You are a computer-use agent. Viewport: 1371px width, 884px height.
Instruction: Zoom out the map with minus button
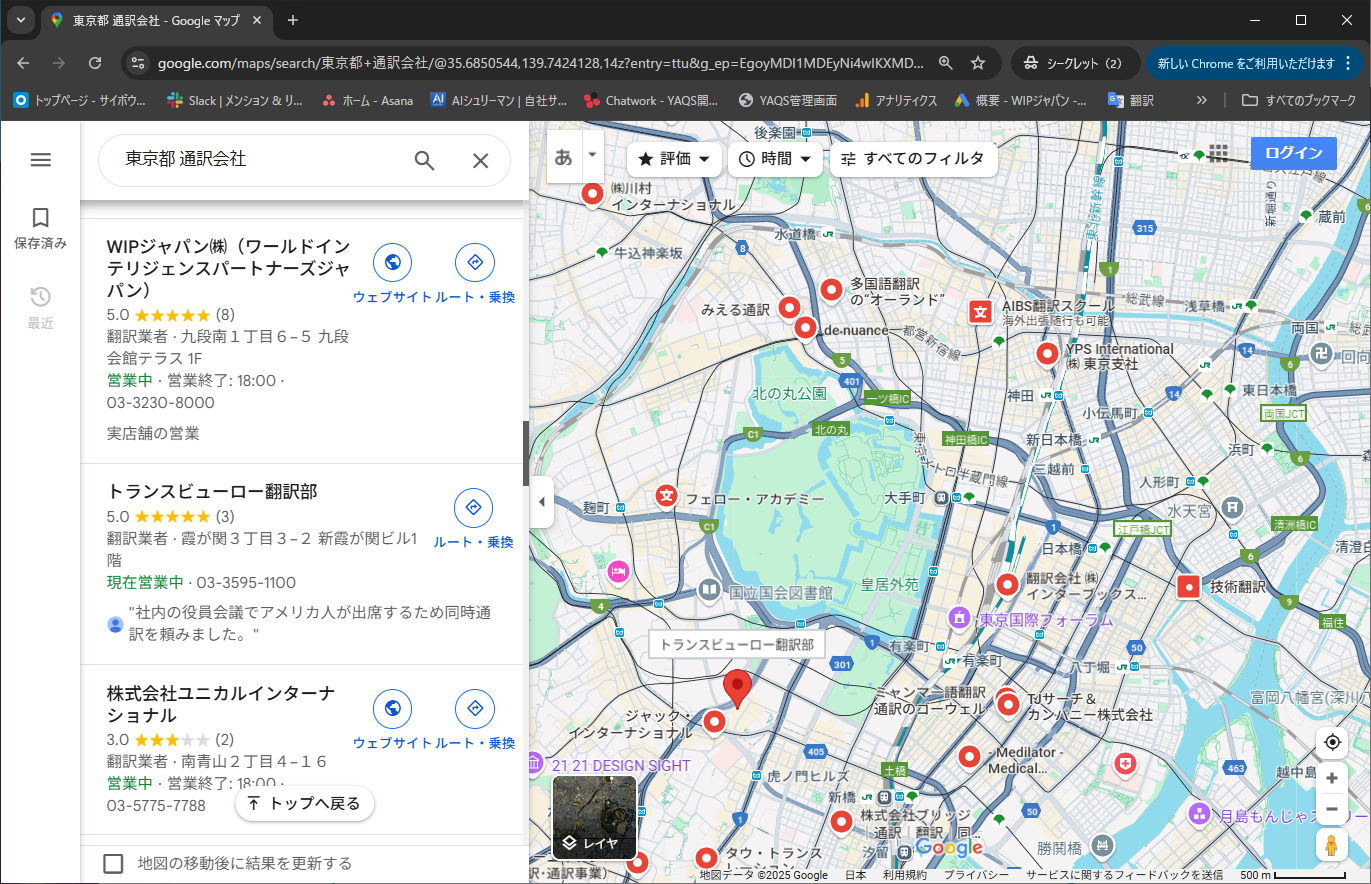pyautogui.click(x=1331, y=809)
